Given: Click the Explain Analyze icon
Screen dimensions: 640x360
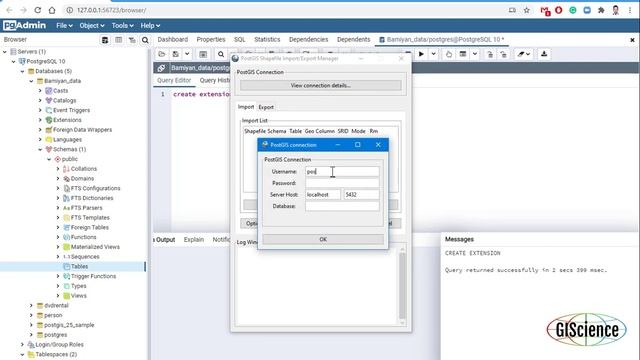Looking at the screenshot, I should 463,54.
